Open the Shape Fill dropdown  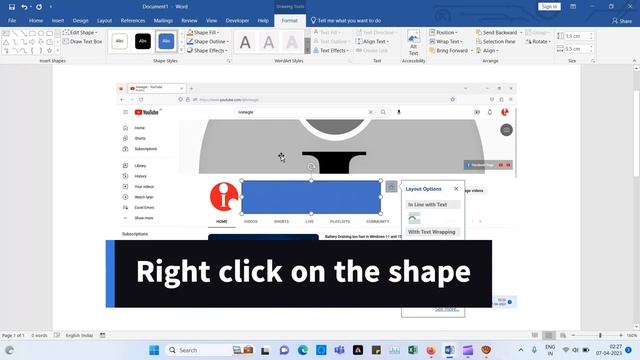pos(203,32)
